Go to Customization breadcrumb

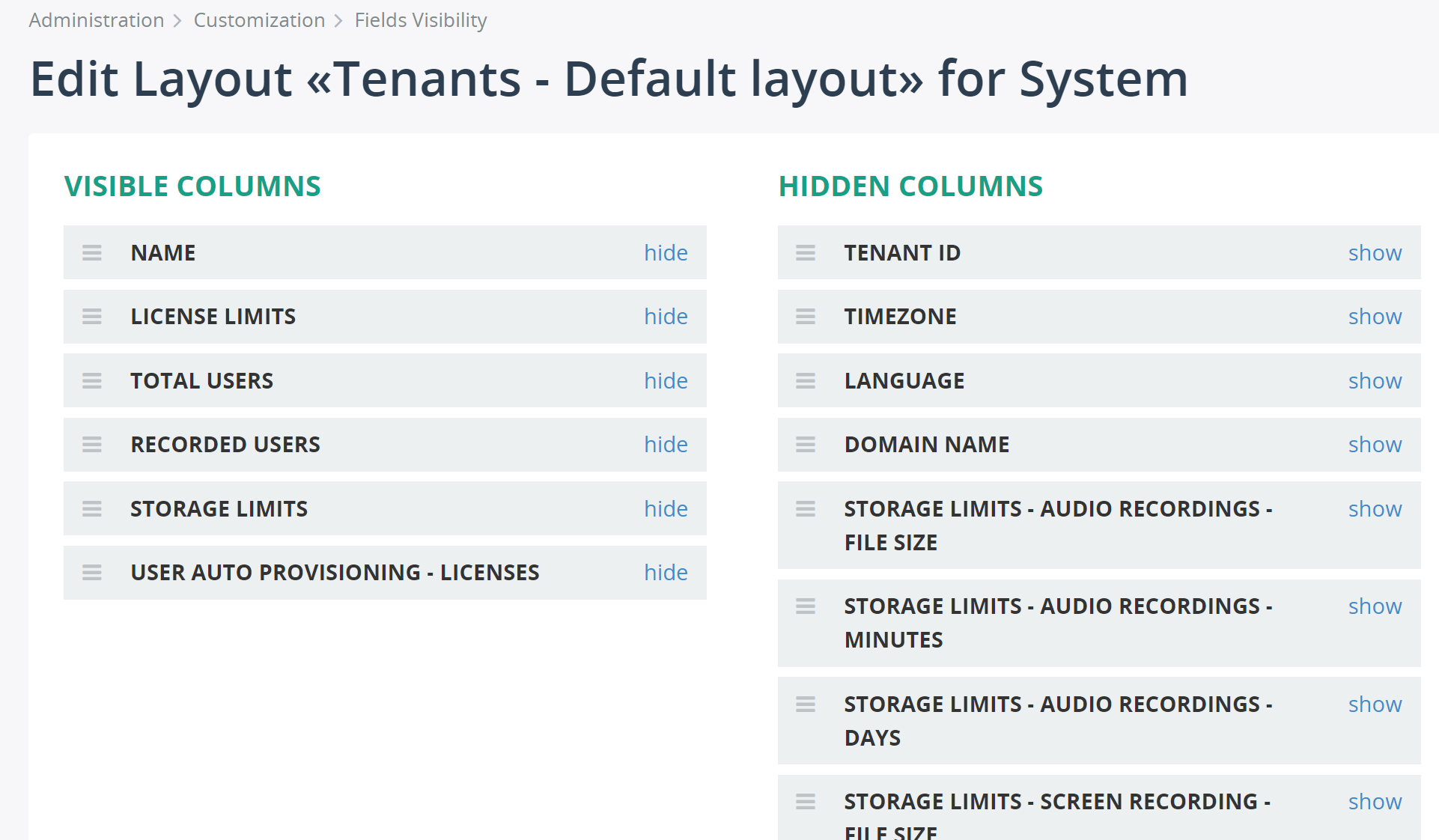coord(259,20)
